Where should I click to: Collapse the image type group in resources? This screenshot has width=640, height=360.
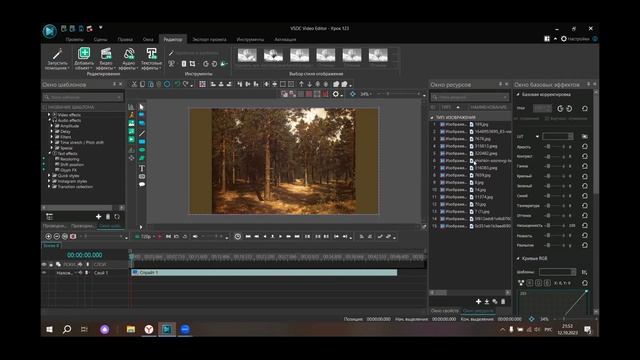[x=432, y=118]
